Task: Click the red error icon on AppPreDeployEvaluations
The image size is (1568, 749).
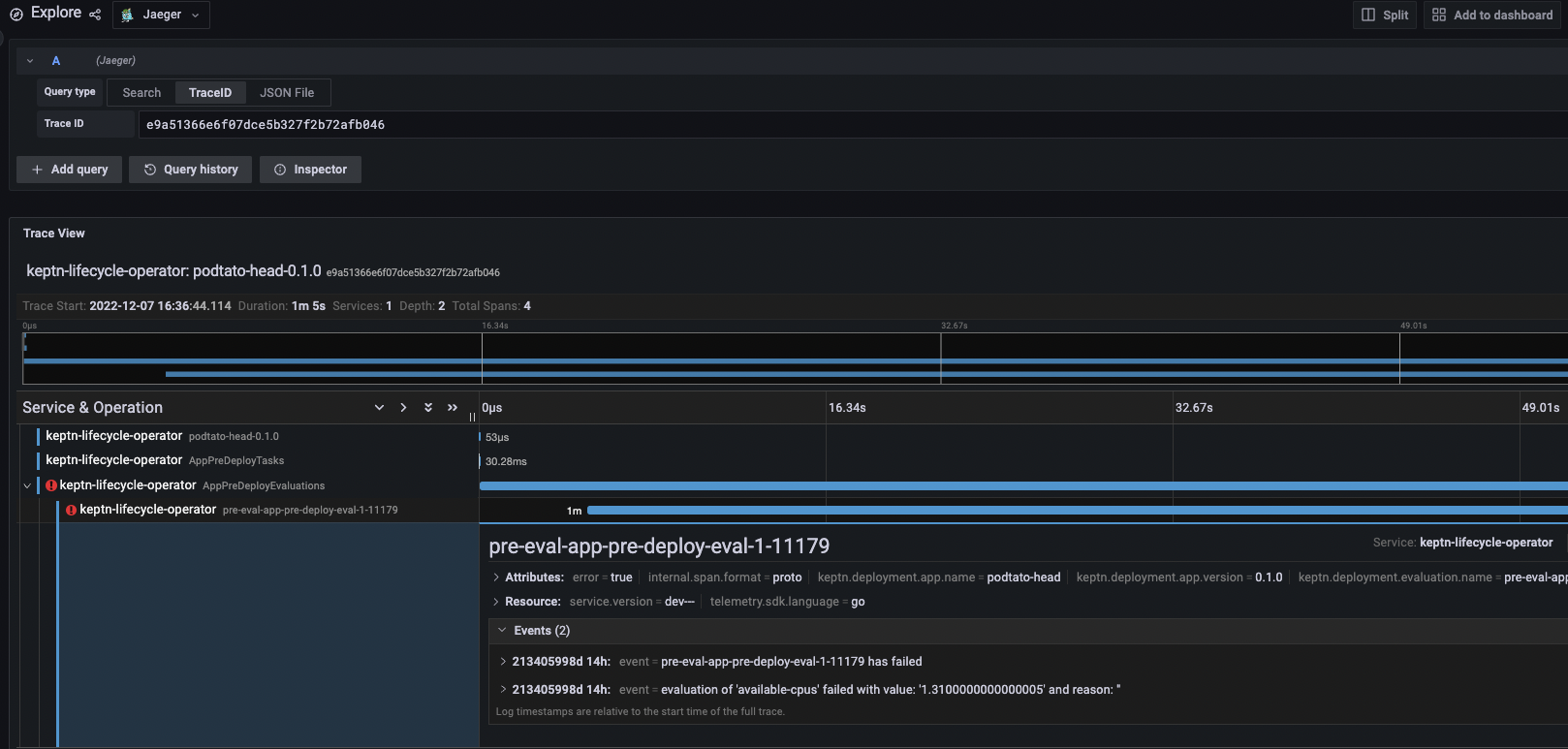Action: 51,485
